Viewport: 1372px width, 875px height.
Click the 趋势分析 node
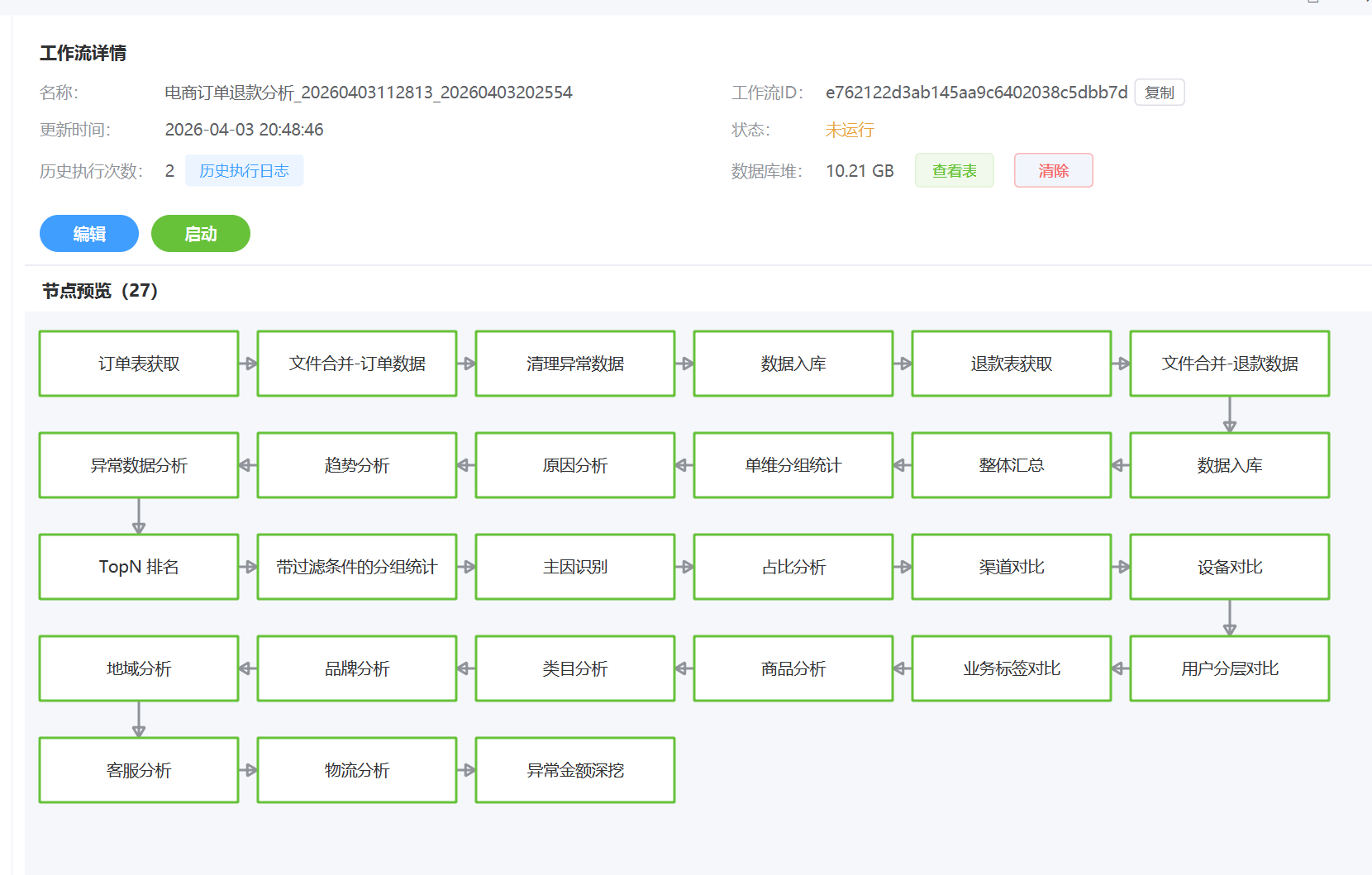pos(357,465)
